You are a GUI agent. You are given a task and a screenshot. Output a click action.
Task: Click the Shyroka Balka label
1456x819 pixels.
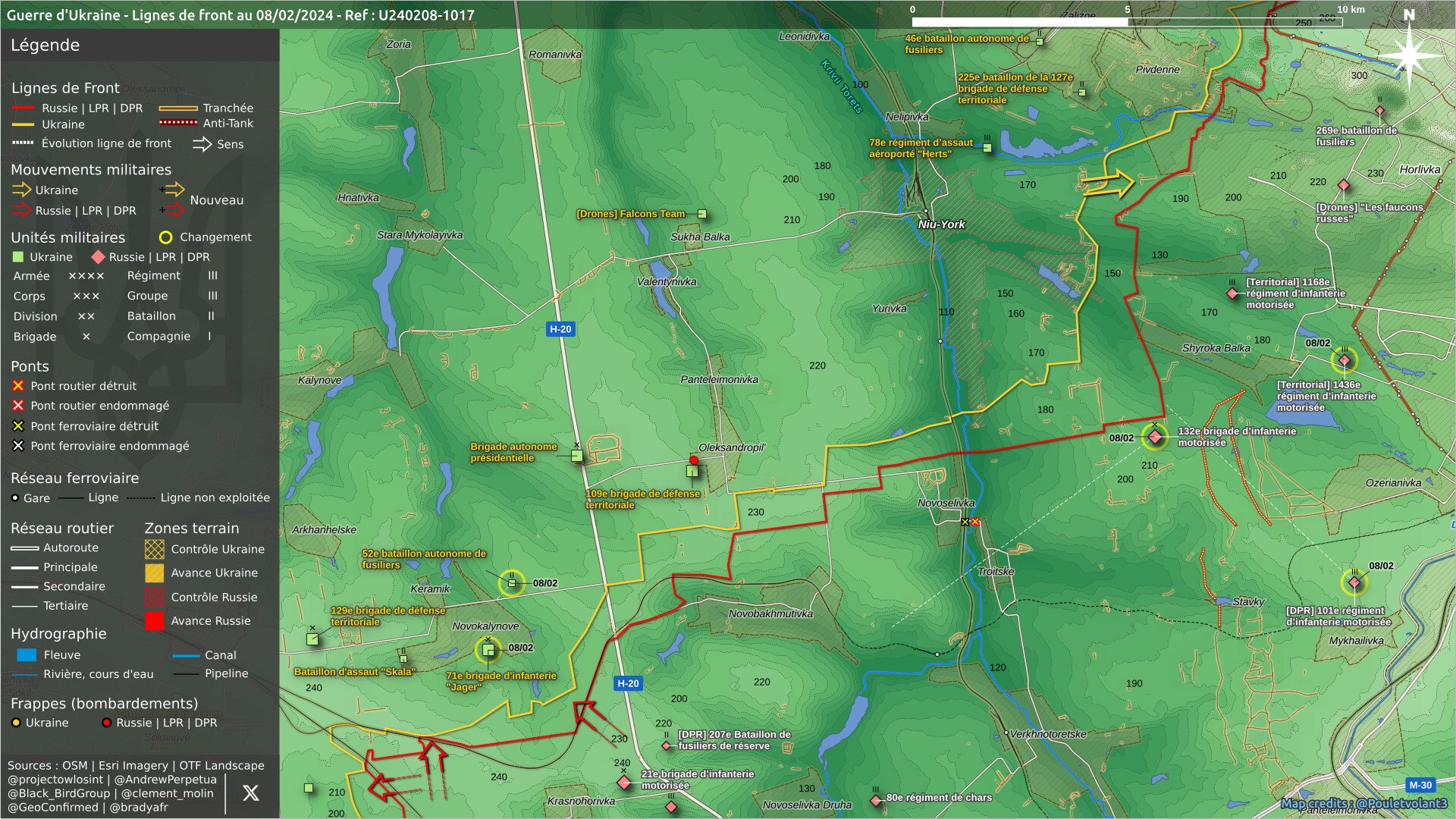tap(1216, 348)
